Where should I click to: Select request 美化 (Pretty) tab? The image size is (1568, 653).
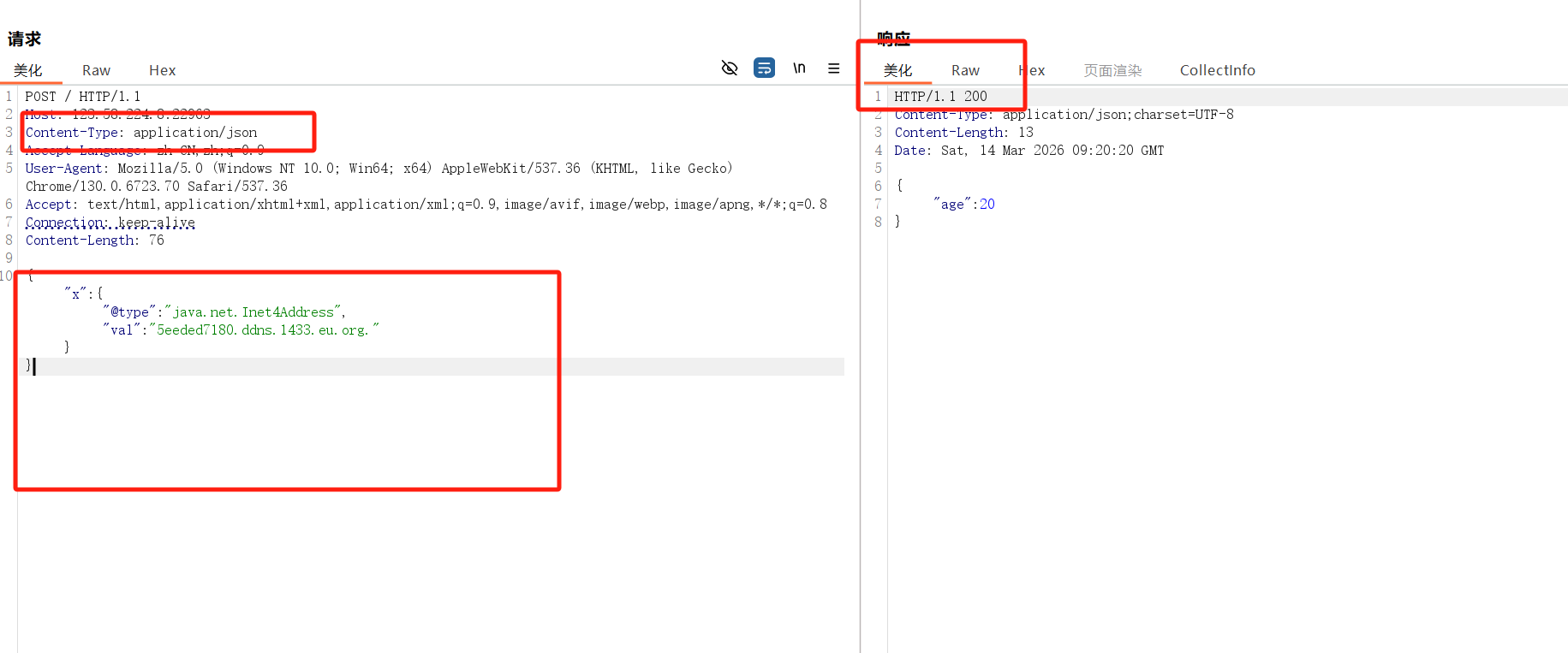coord(28,70)
